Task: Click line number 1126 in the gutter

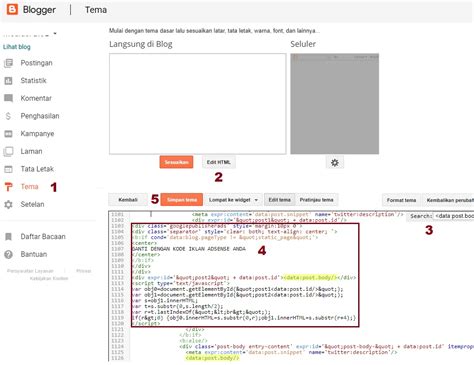Action: click(x=118, y=358)
